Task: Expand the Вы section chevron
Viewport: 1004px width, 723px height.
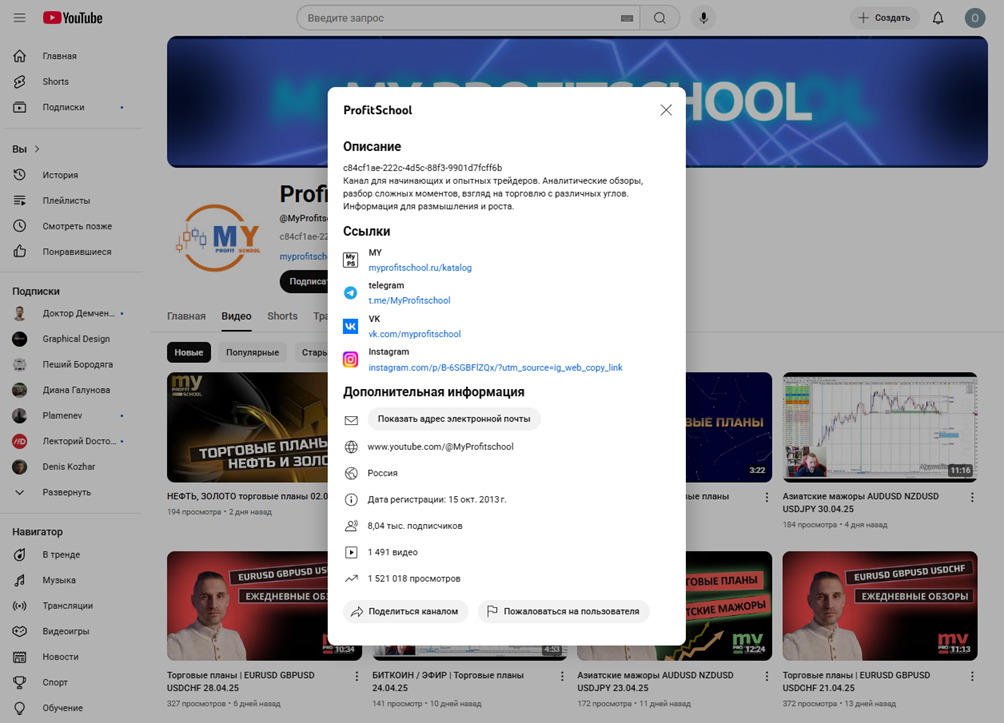Action: (x=37, y=149)
